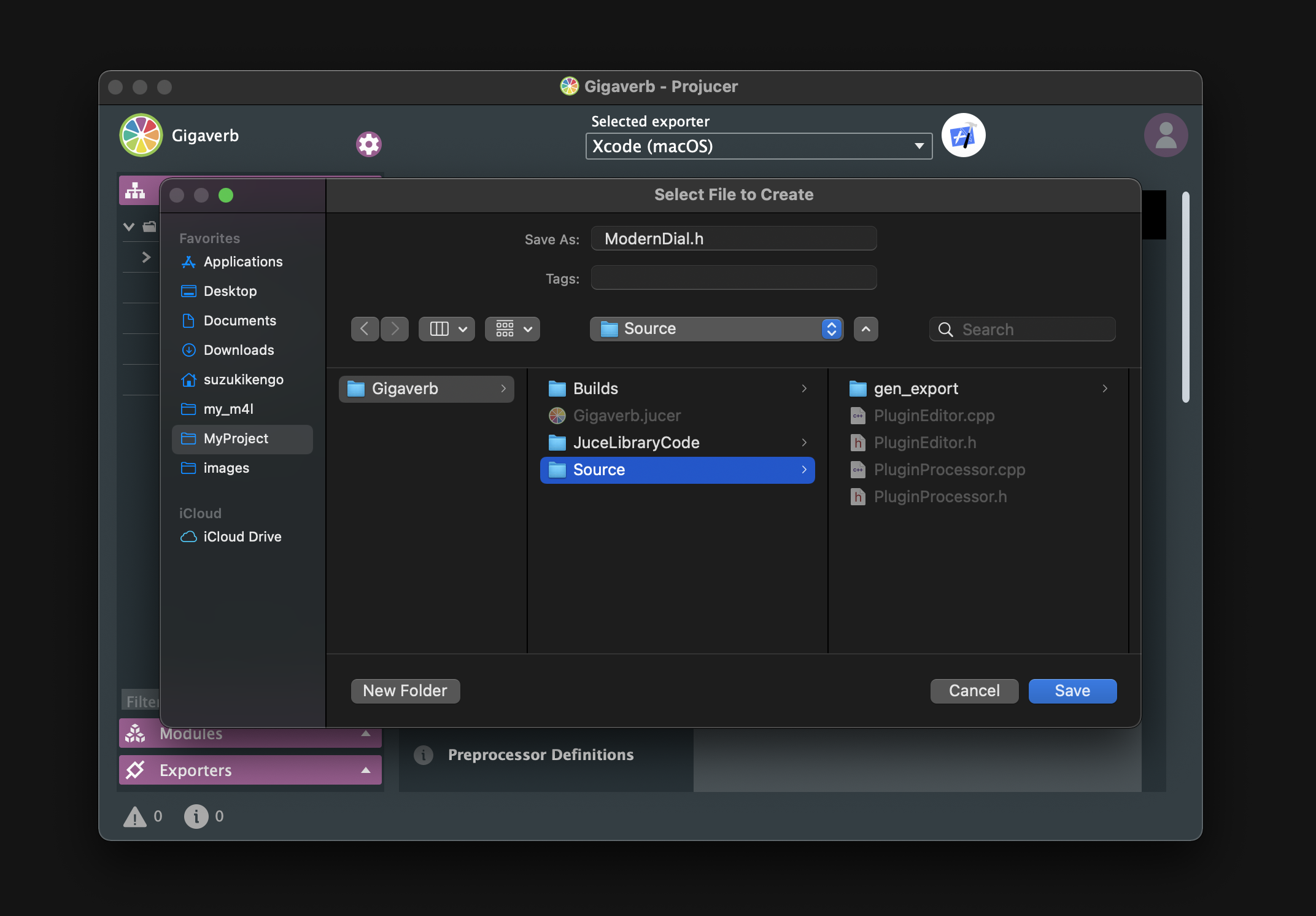Screen dimensions: 1316x916
Task: Select Desktop in Favorites sidebar
Action: [242, 291]
